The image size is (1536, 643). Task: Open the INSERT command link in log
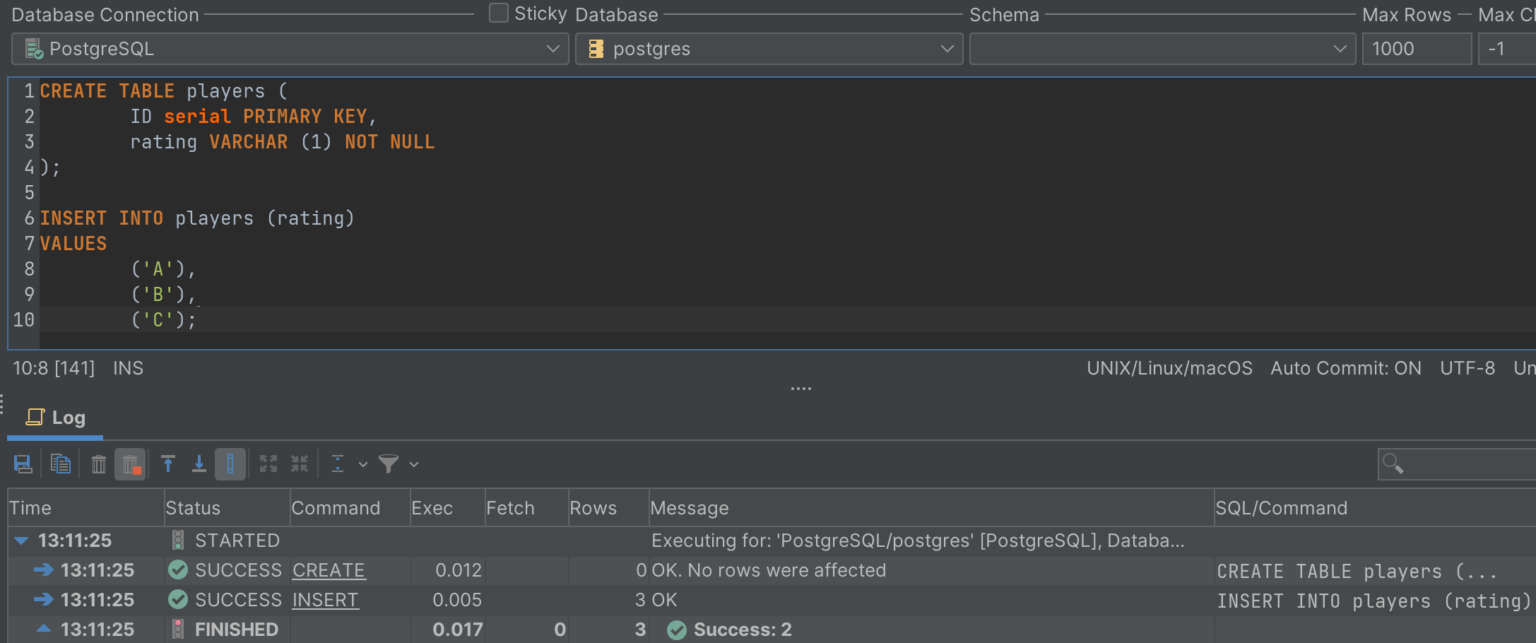[325, 600]
